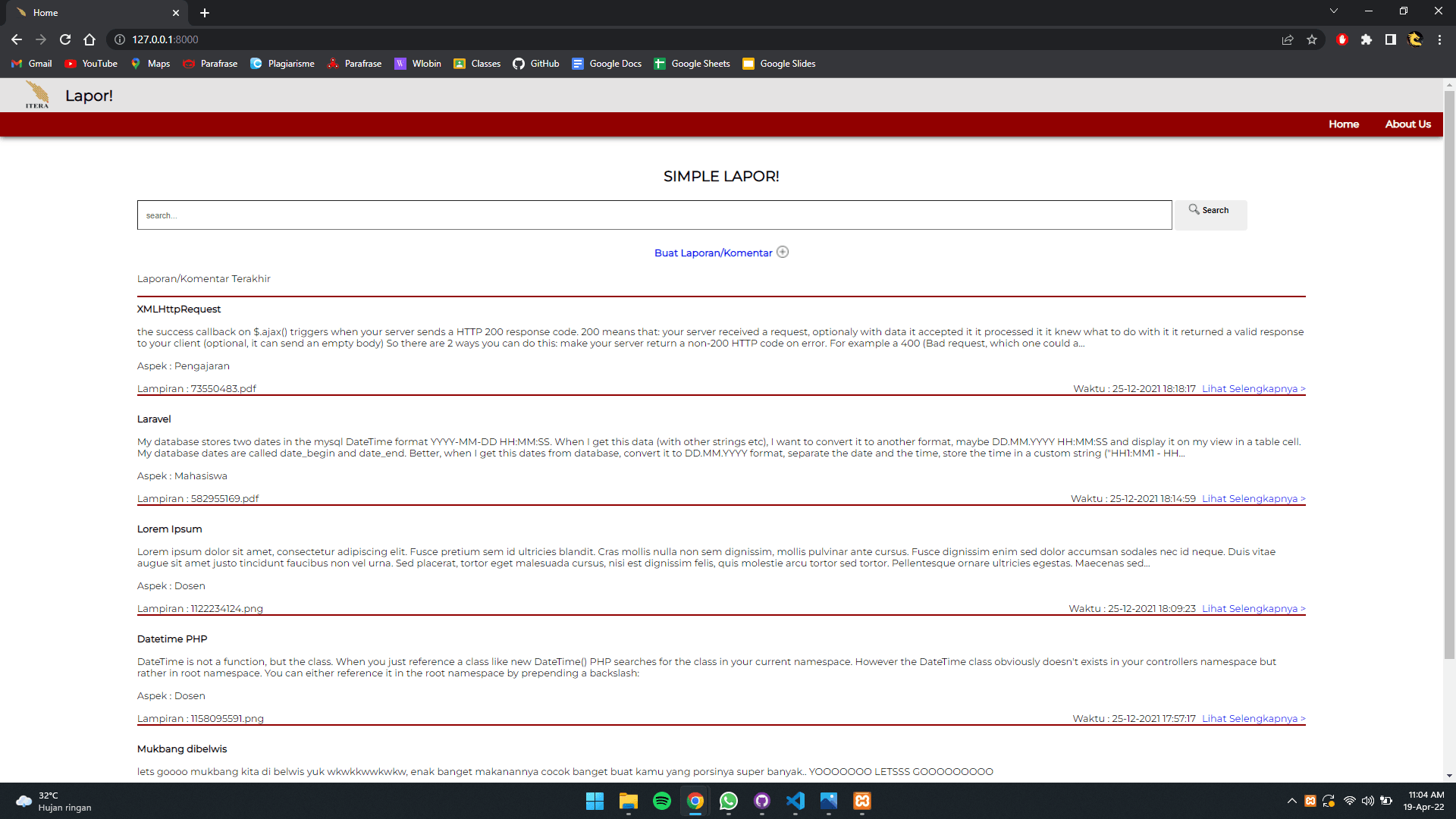Click the share page icon in address bar
This screenshot has height=819, width=1456.
(x=1288, y=39)
